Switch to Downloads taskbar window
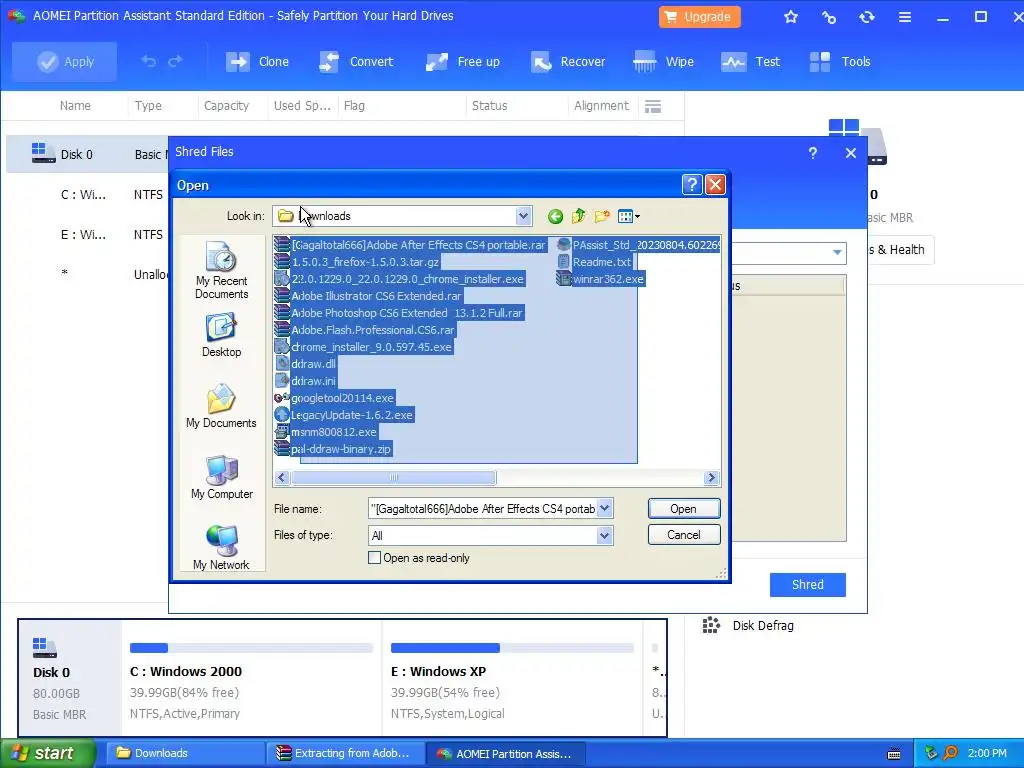The height and width of the screenshot is (768, 1024). 184,754
